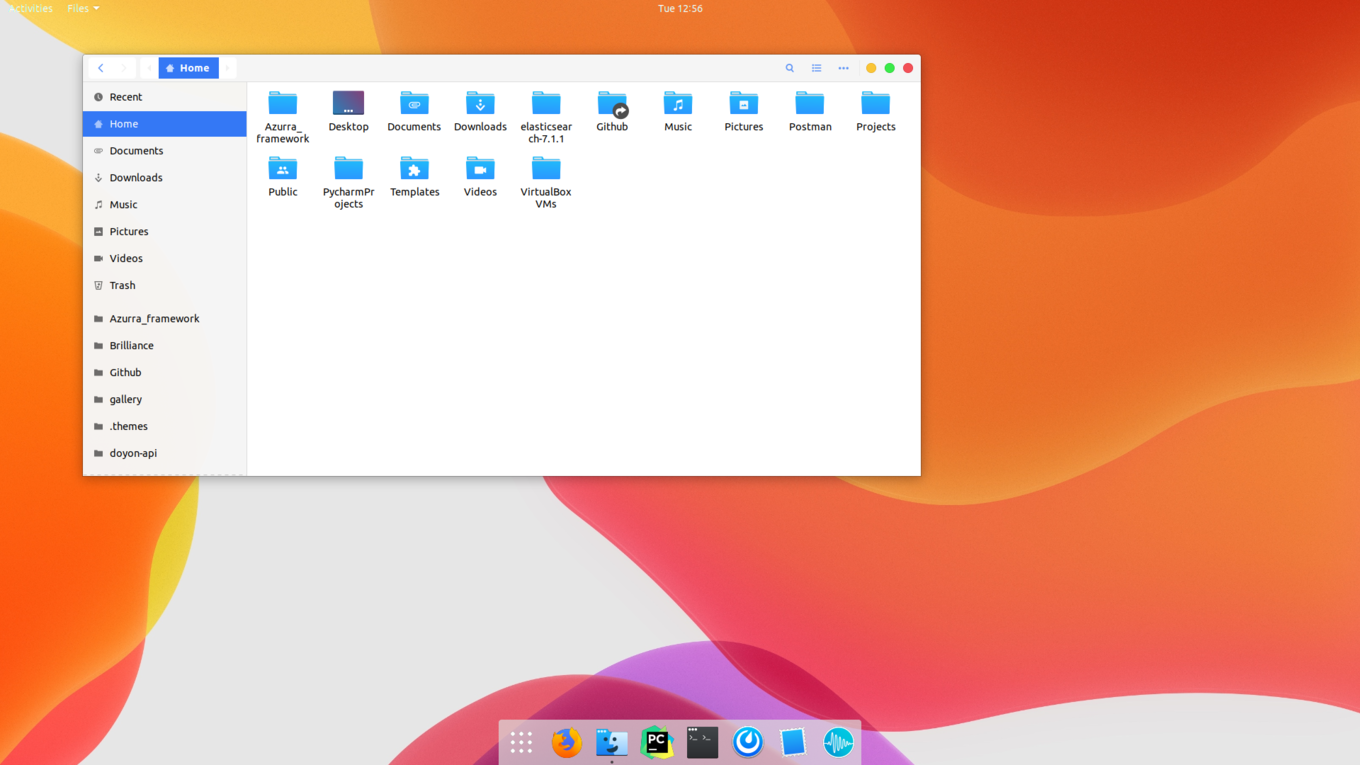1360x765 pixels.
Task: Open the elasticsearch-7.1.1 folder
Action: [546, 104]
